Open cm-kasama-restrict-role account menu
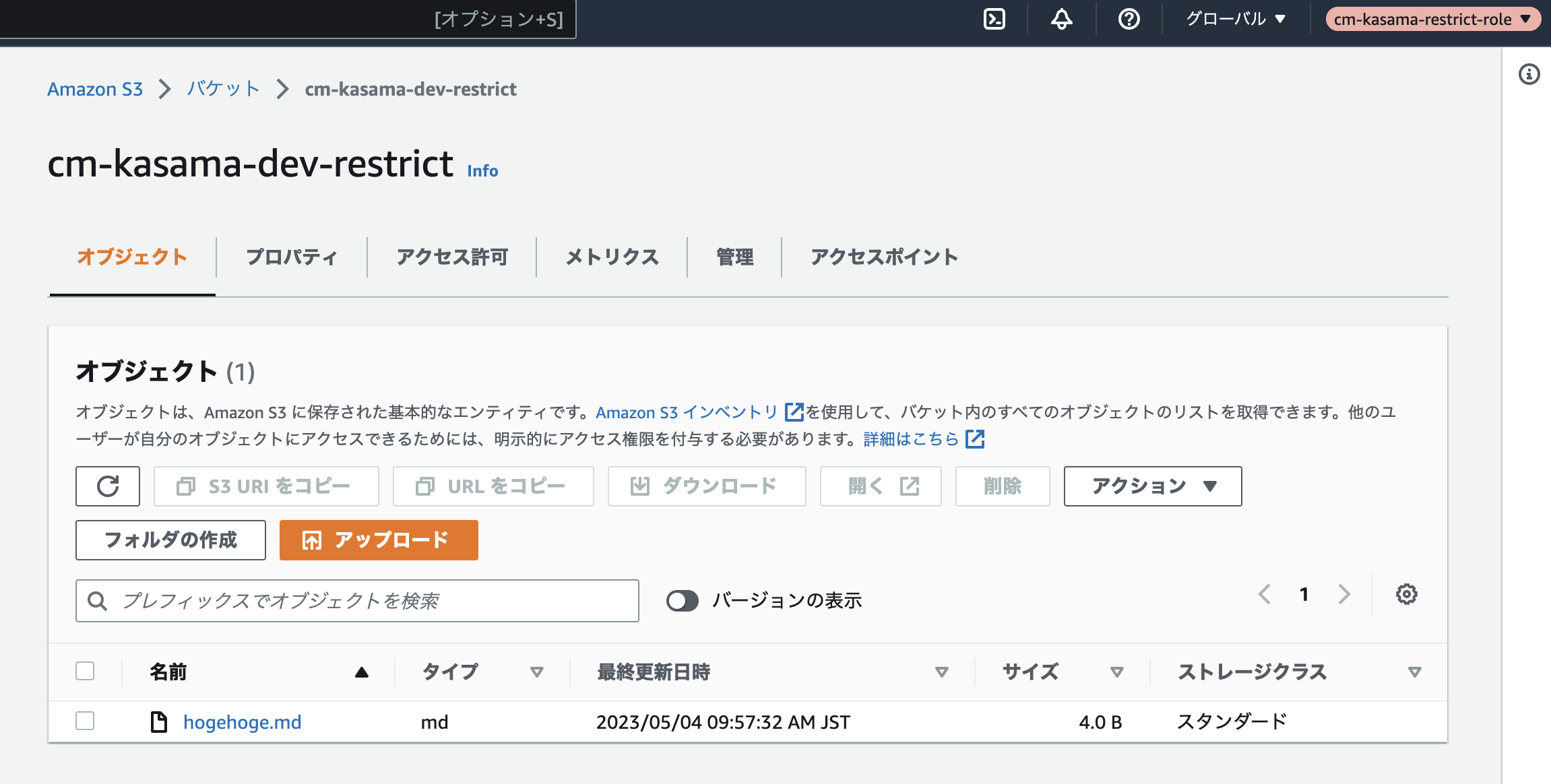The width and height of the screenshot is (1551, 784). pyautogui.click(x=1433, y=19)
